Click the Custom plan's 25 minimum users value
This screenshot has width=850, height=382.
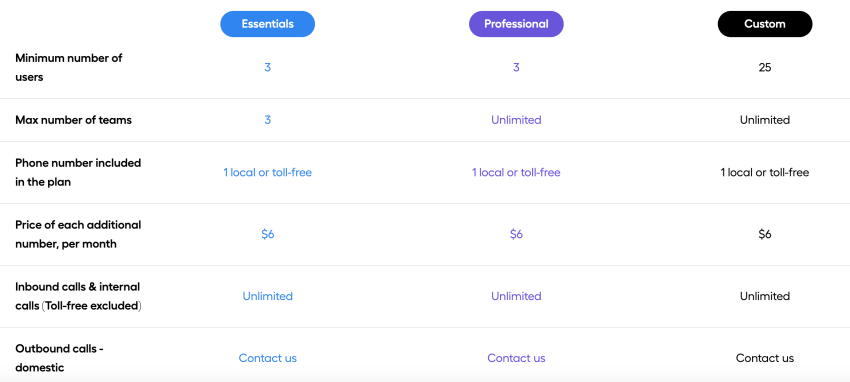coord(765,68)
